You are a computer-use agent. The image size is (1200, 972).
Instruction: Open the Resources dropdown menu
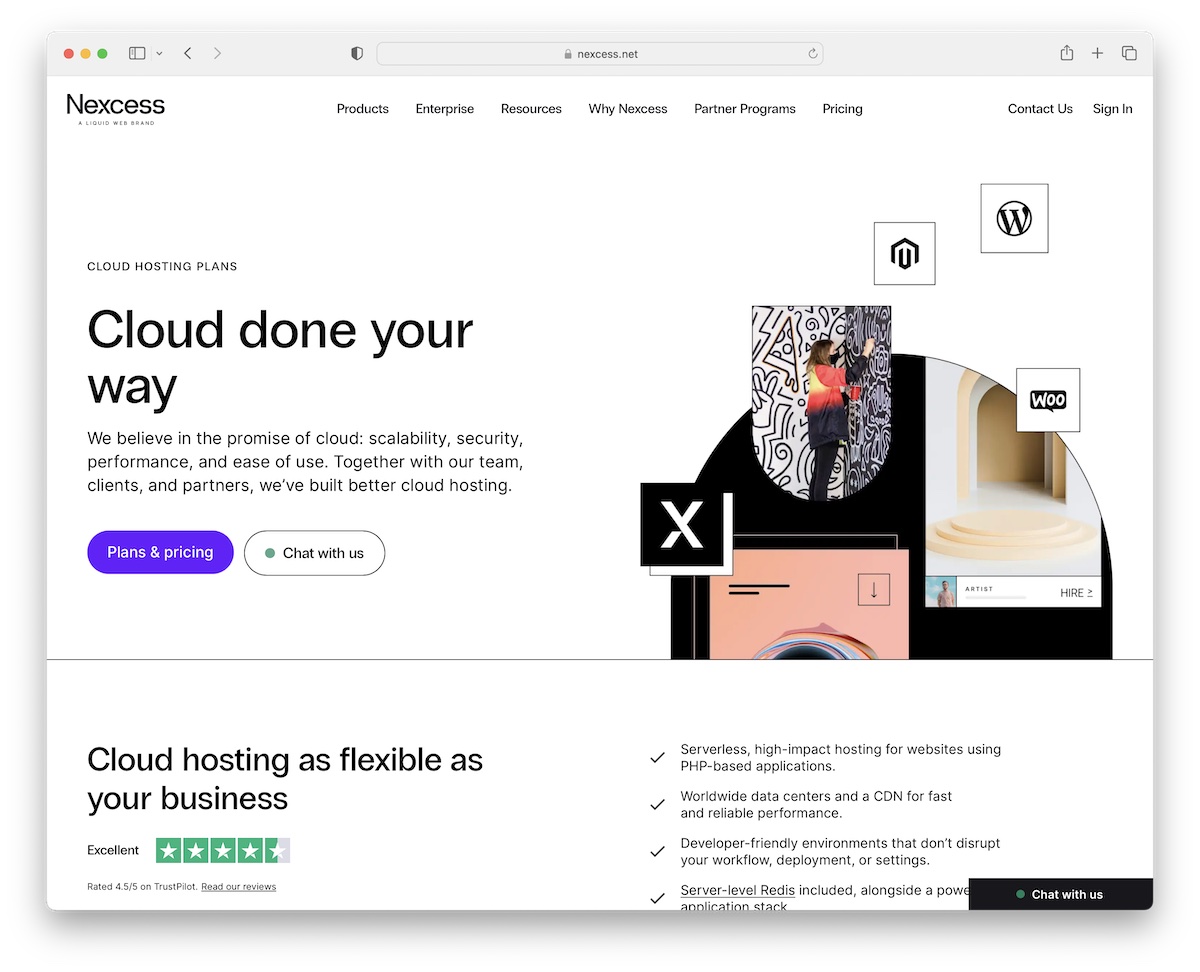(x=531, y=109)
